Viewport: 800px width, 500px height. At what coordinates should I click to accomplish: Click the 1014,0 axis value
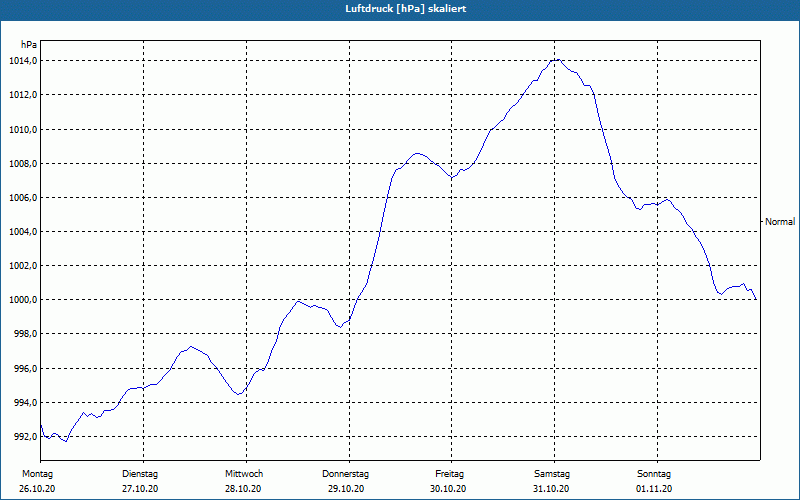pos(22,61)
